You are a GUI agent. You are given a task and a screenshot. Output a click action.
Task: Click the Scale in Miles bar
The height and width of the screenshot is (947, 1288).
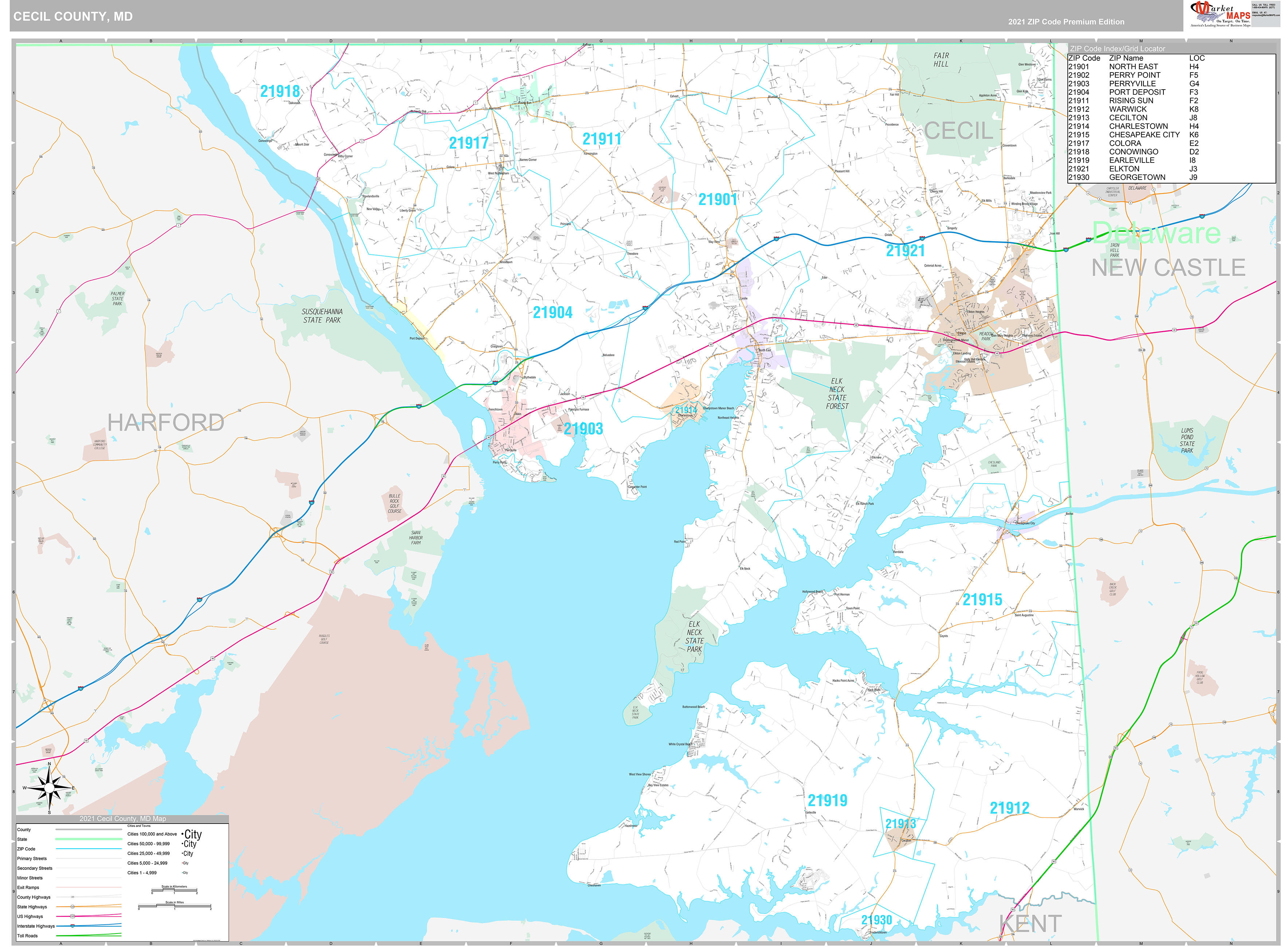[175, 906]
